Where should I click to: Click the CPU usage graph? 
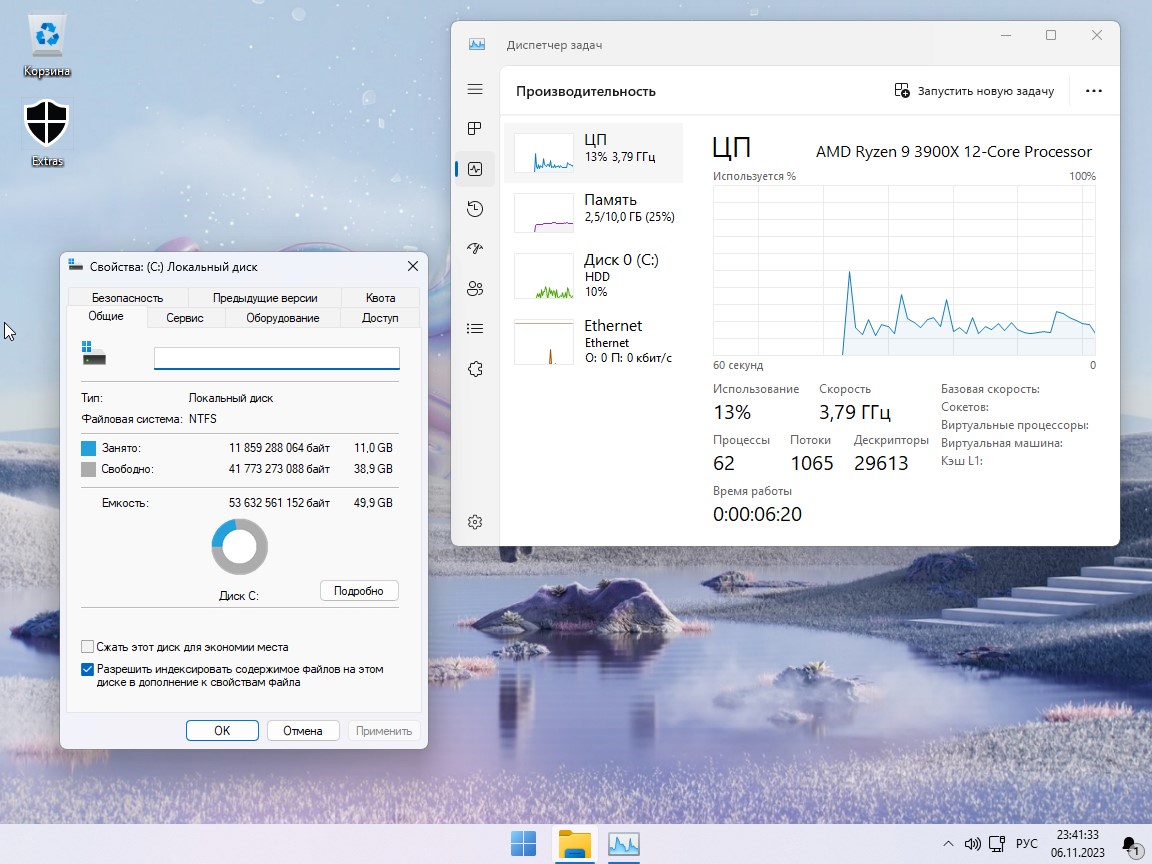click(904, 270)
